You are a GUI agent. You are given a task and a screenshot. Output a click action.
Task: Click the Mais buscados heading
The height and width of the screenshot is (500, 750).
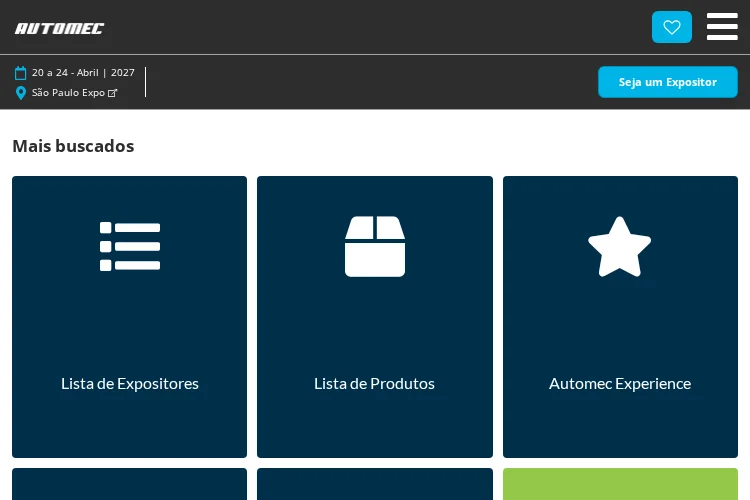tap(73, 146)
